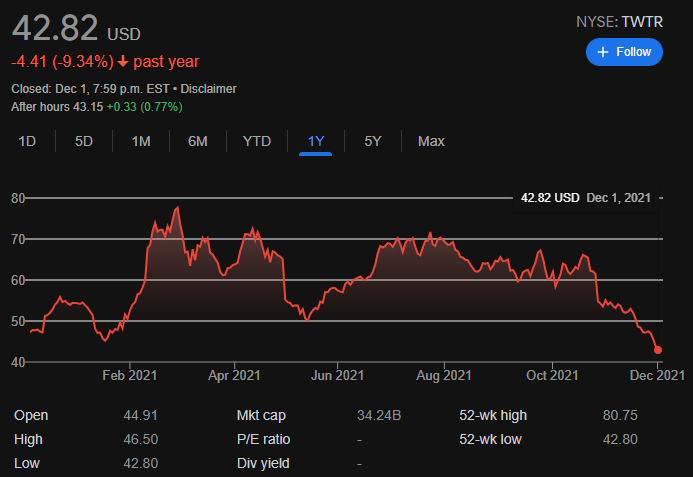693x477 pixels.
Task: Switch to the 6M chart range
Action: (198, 141)
